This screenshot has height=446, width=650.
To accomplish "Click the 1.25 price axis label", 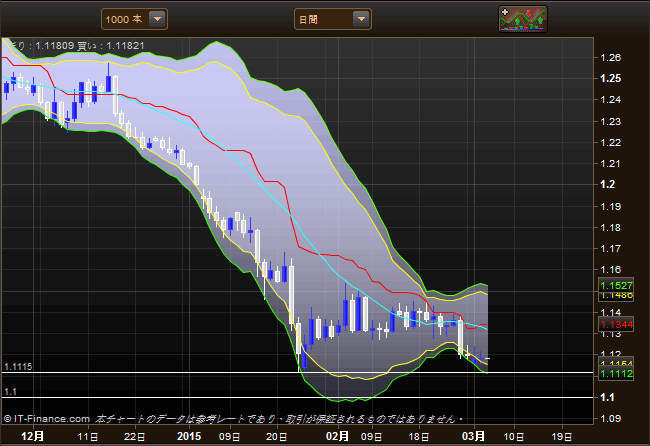I will point(611,78).
